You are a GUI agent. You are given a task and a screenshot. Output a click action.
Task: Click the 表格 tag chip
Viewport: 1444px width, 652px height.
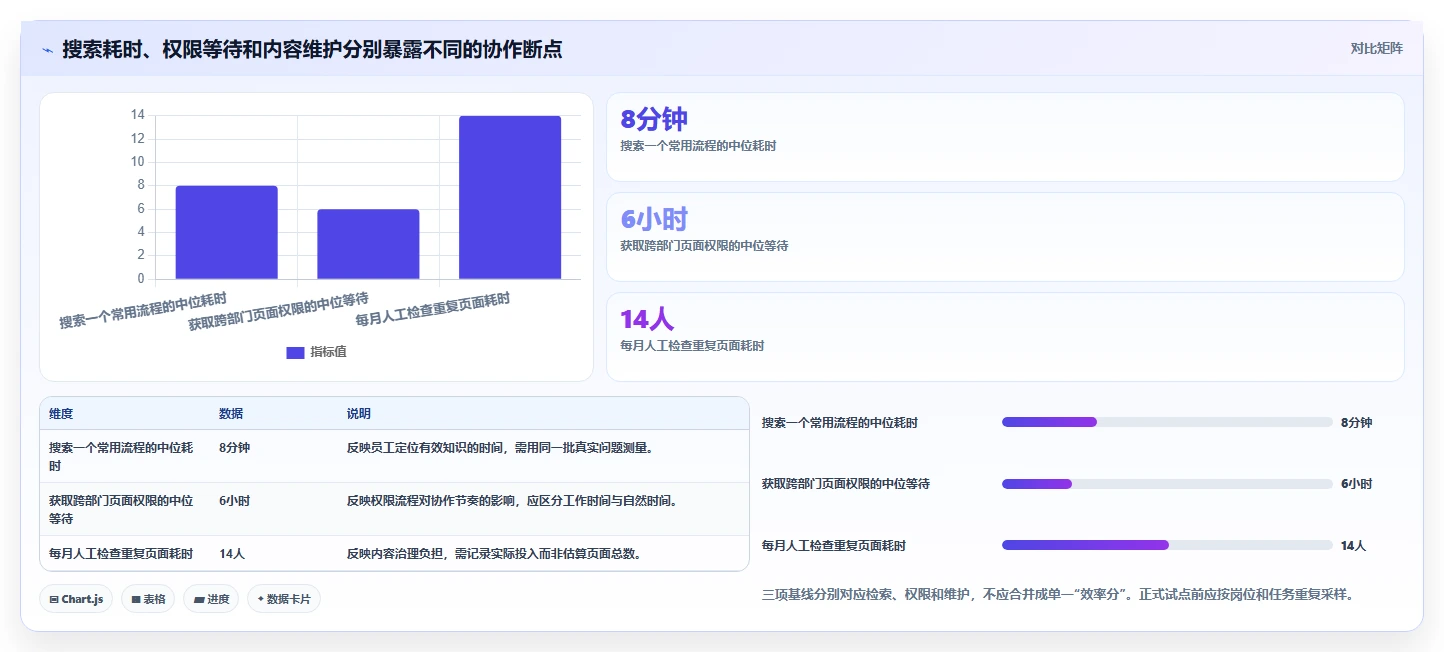(x=148, y=599)
